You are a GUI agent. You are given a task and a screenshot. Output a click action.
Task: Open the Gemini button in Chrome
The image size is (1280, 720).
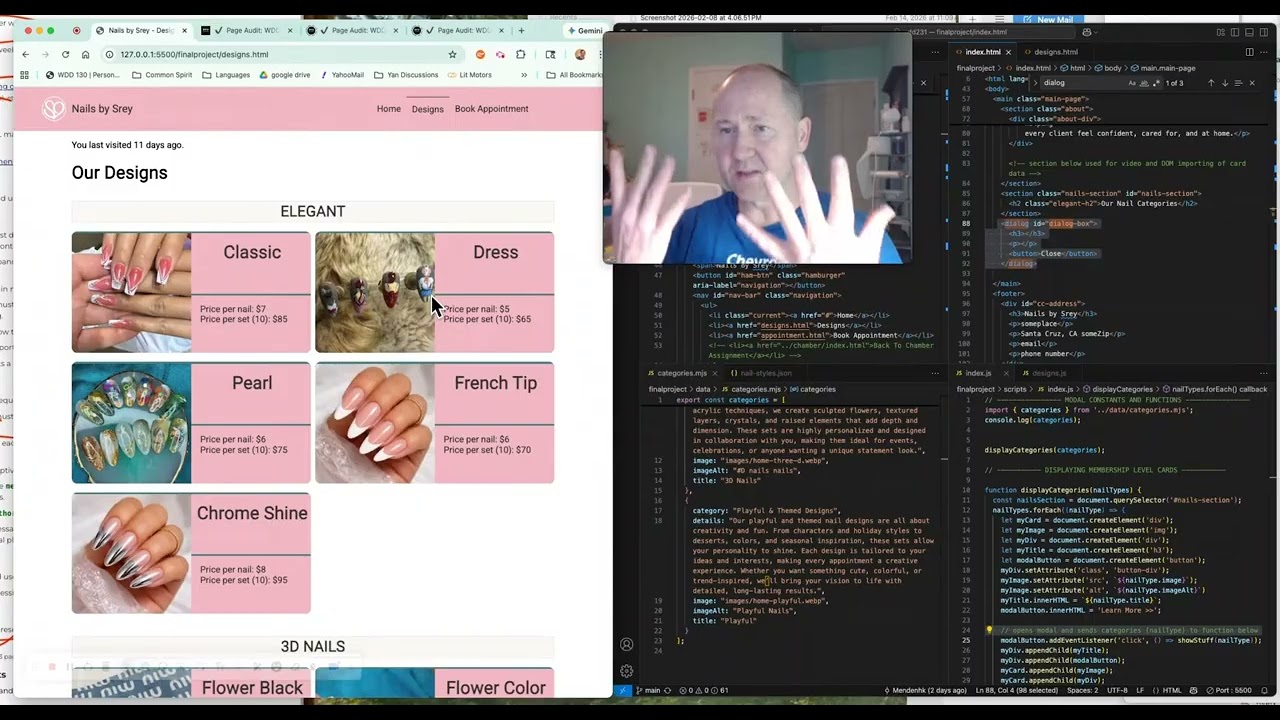pos(585,31)
